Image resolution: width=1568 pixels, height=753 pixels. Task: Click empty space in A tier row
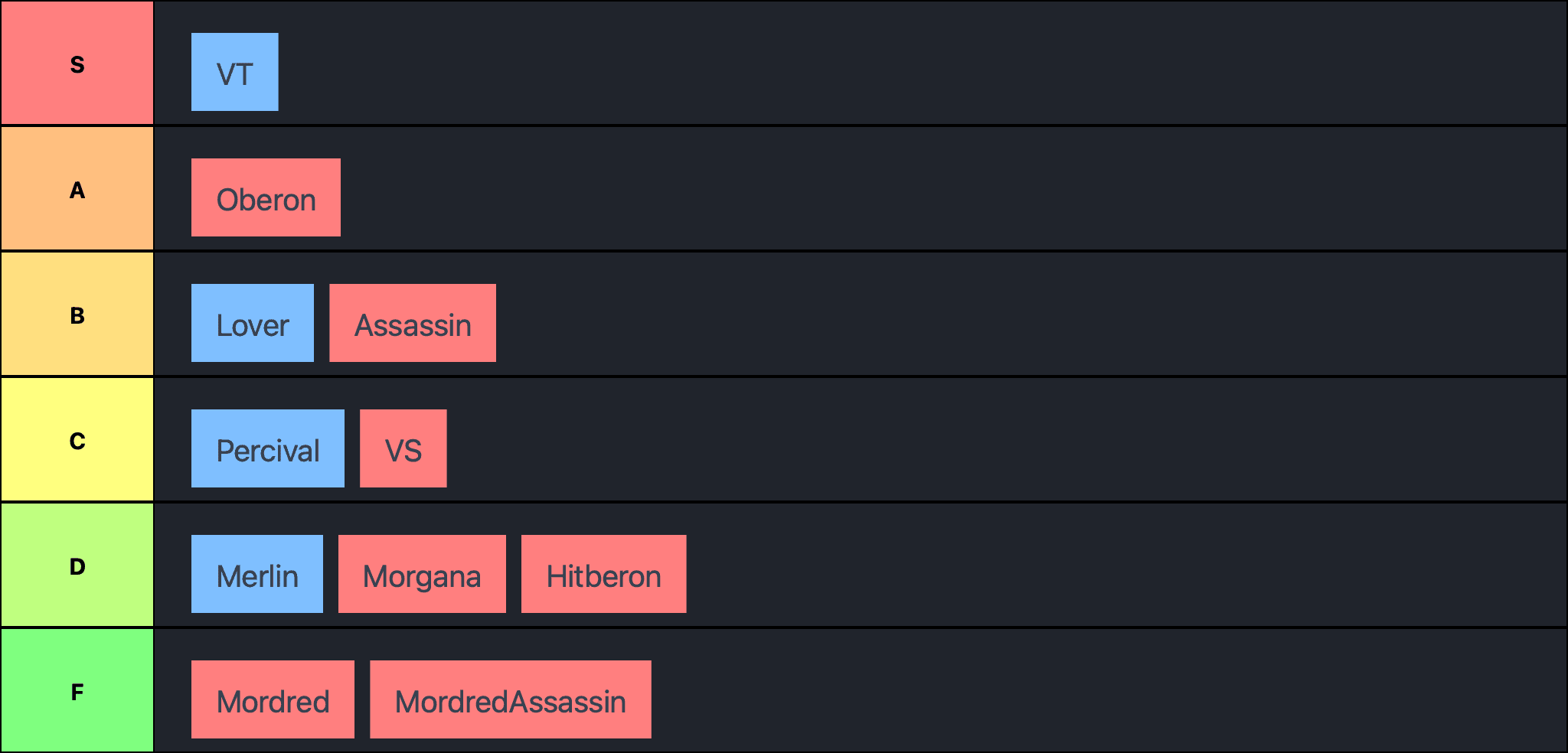click(x=919, y=189)
